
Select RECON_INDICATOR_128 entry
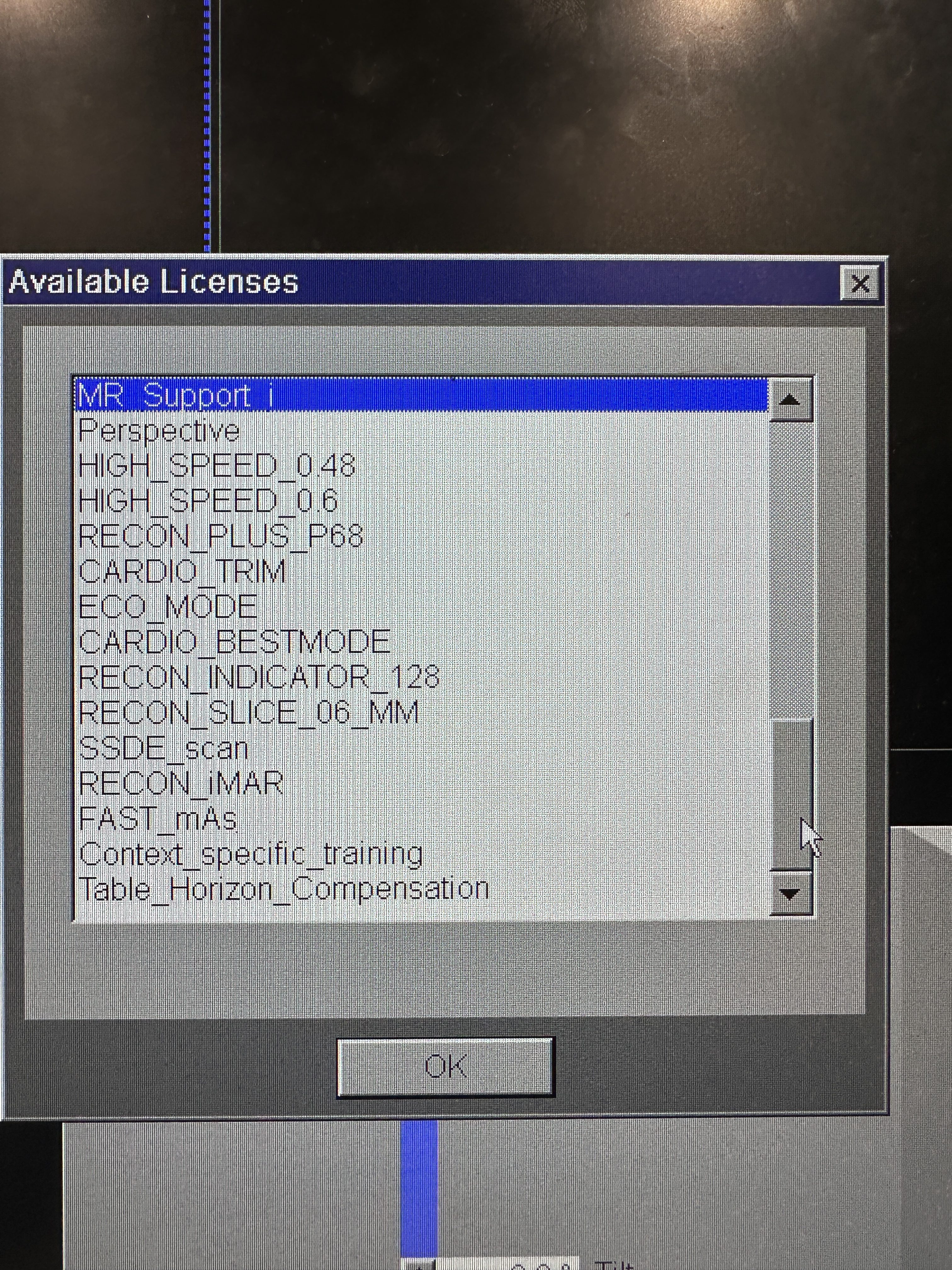tap(259, 677)
